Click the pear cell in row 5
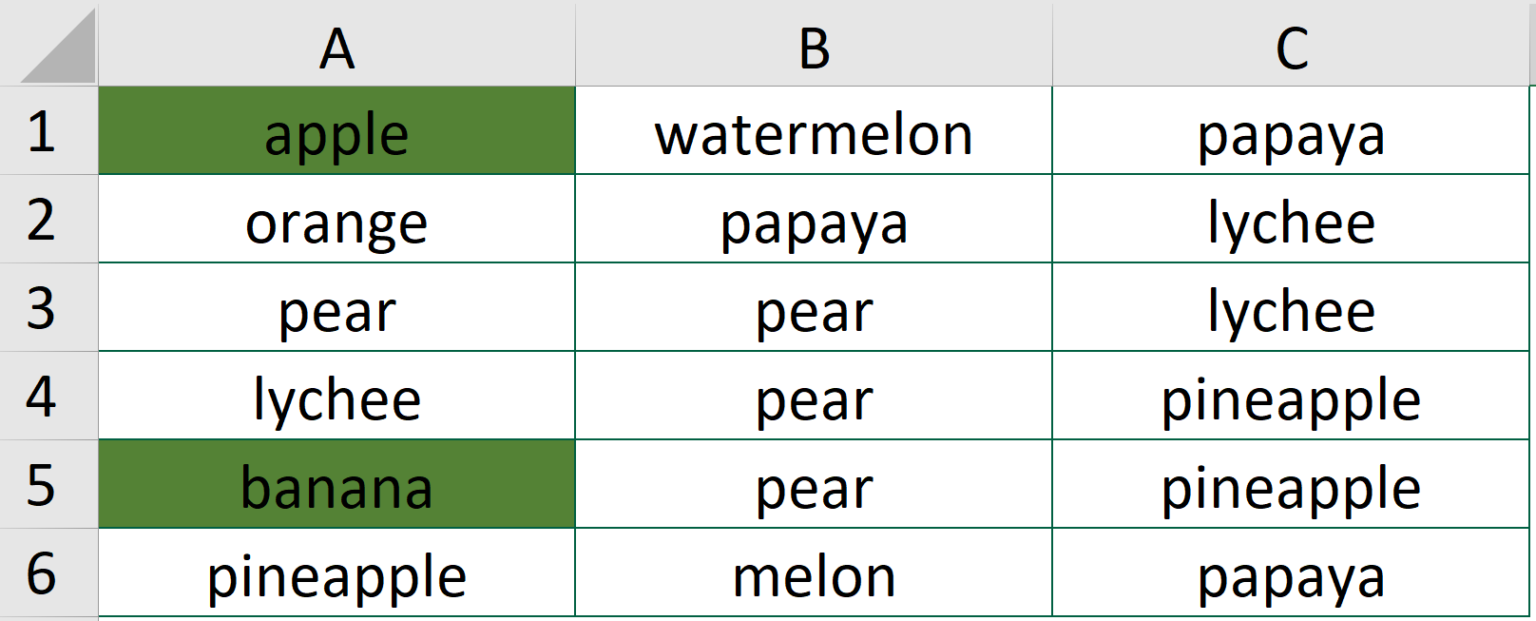Screen dimensions: 1536x621 815,486
